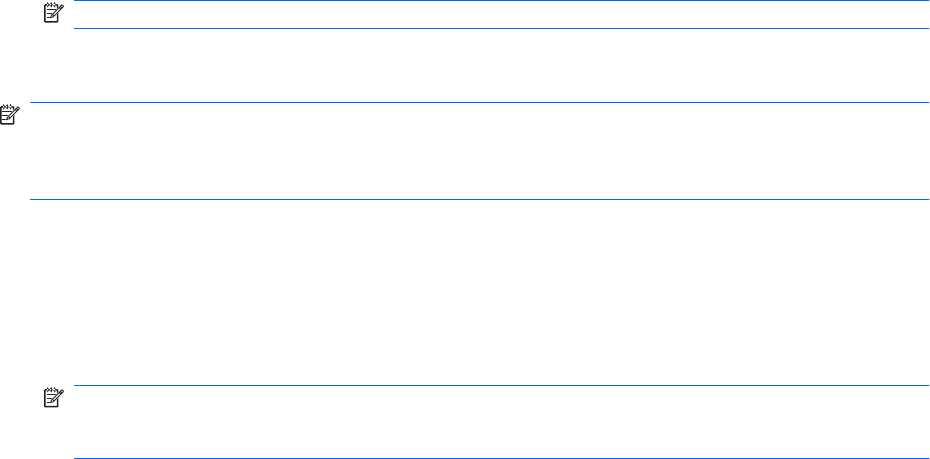
Task: Click the second blue line below top note
Action: coord(500,28)
